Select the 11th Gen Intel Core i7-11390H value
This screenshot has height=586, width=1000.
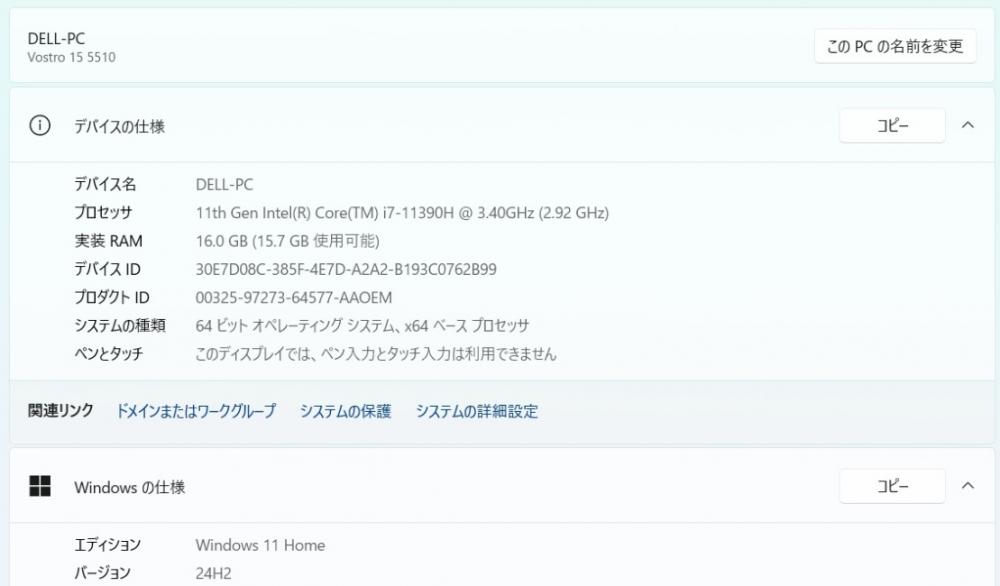click(402, 213)
